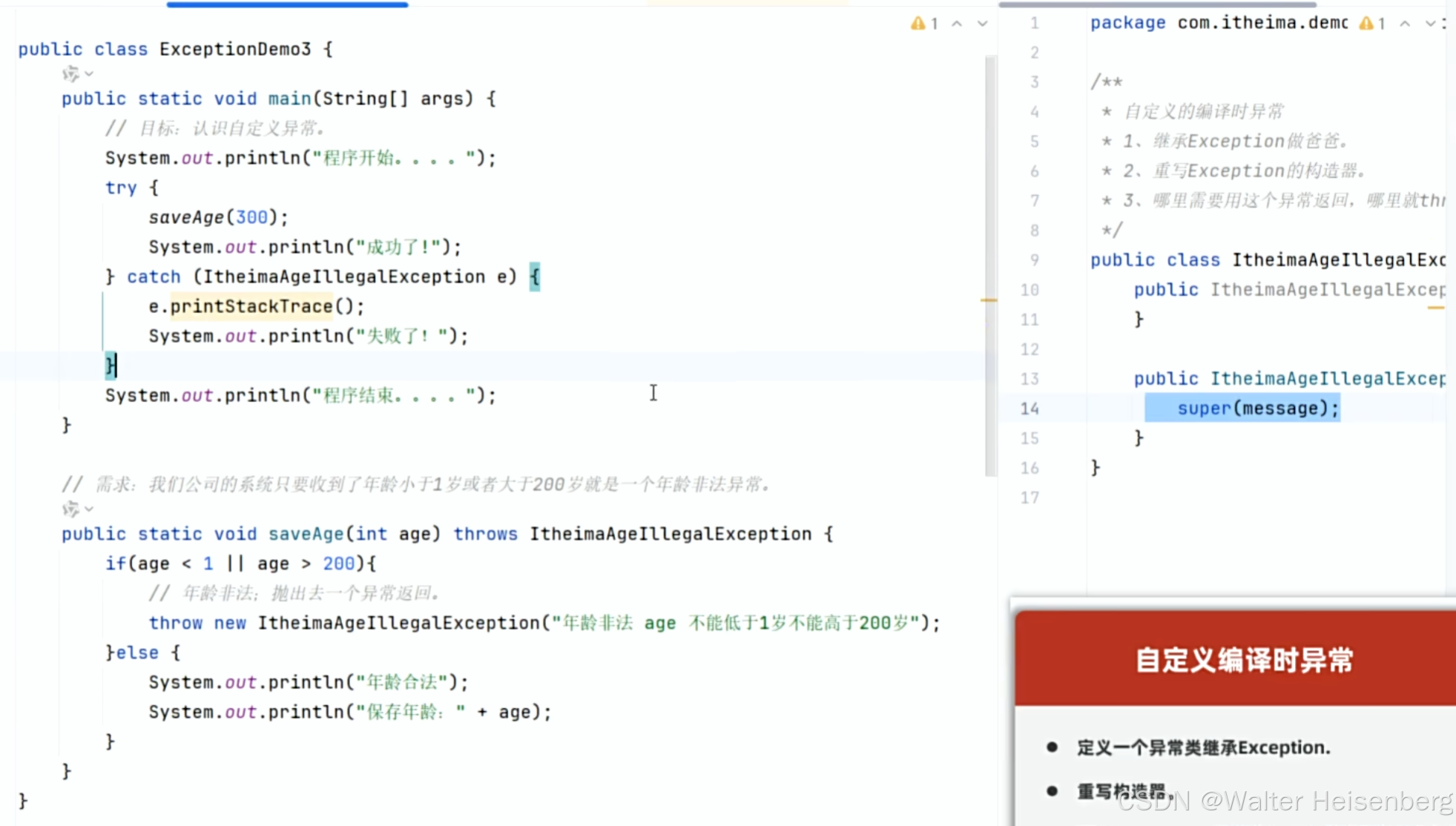Click line number 17 in right gutter
This screenshot has height=826, width=1456.
(1030, 498)
